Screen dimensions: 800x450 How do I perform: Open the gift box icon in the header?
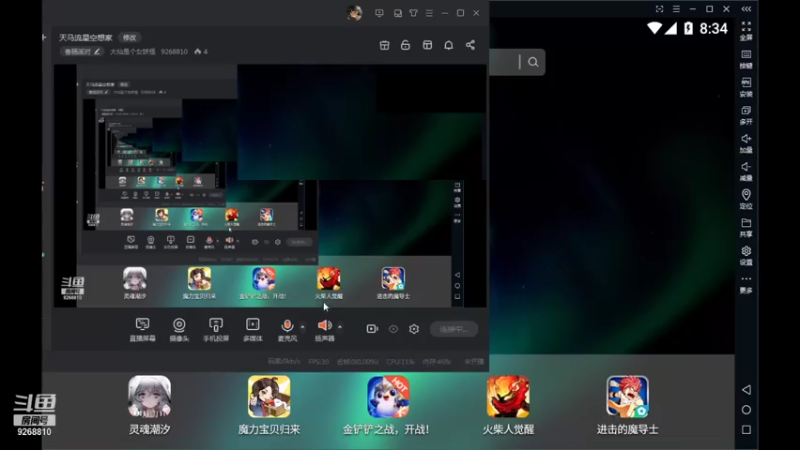tap(385, 45)
